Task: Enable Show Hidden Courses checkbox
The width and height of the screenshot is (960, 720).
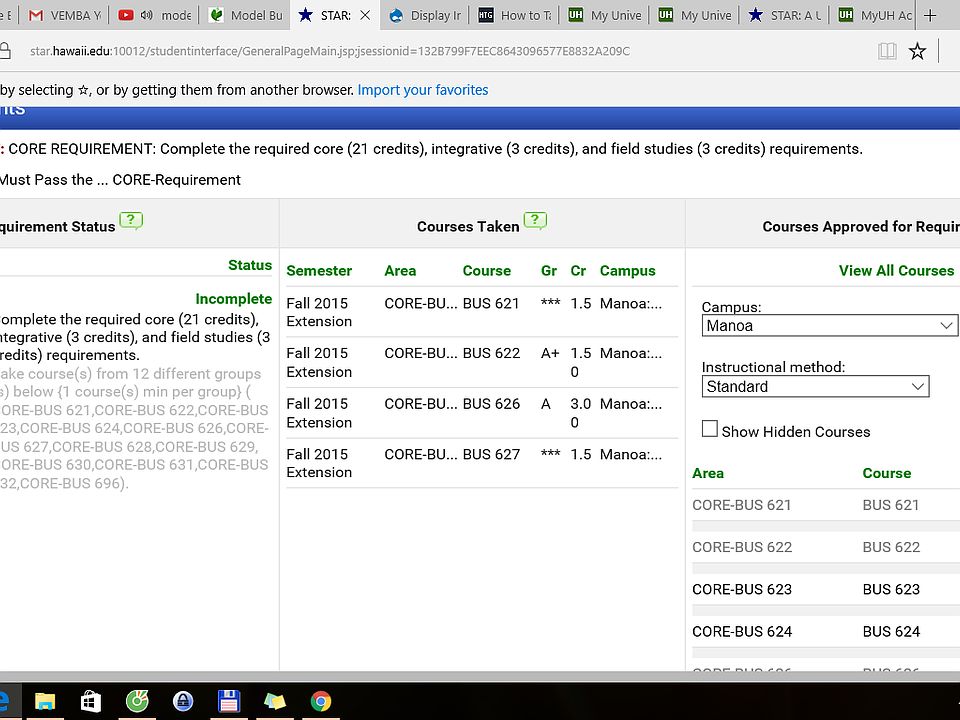Action: [710, 429]
